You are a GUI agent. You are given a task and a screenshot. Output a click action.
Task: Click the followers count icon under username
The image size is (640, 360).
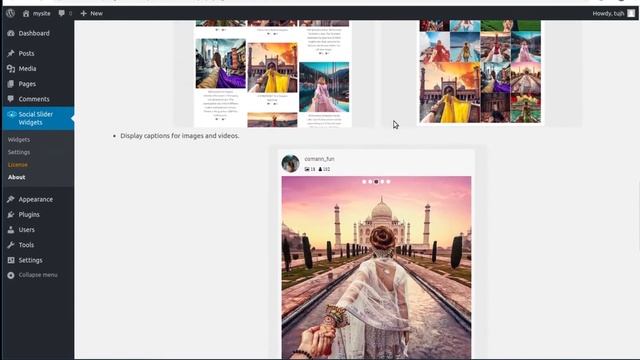[320, 169]
